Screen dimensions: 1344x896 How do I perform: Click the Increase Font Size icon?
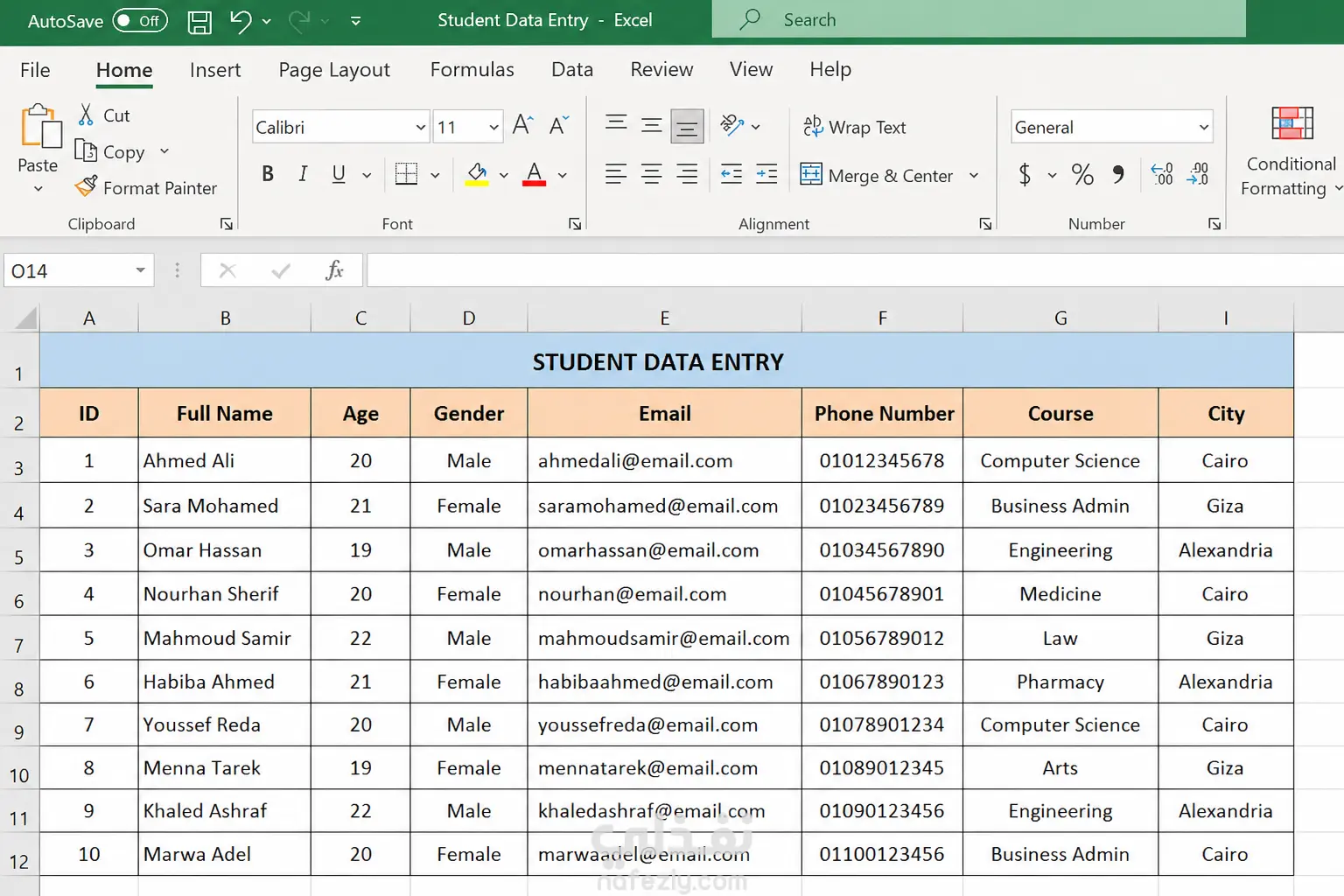point(522,125)
